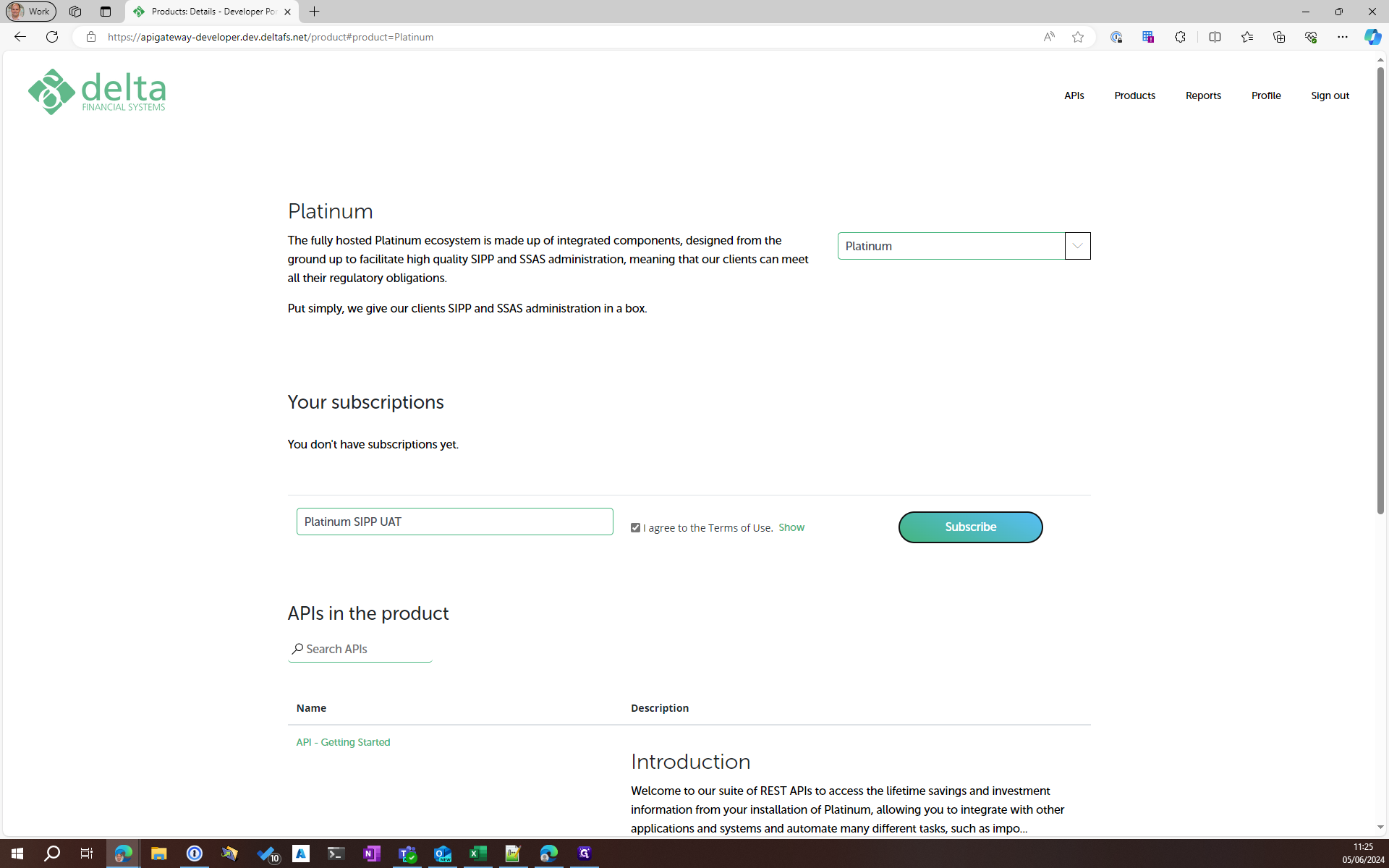This screenshot has width=1389, height=868.
Task: Click the Subscribe button
Action: 970,527
